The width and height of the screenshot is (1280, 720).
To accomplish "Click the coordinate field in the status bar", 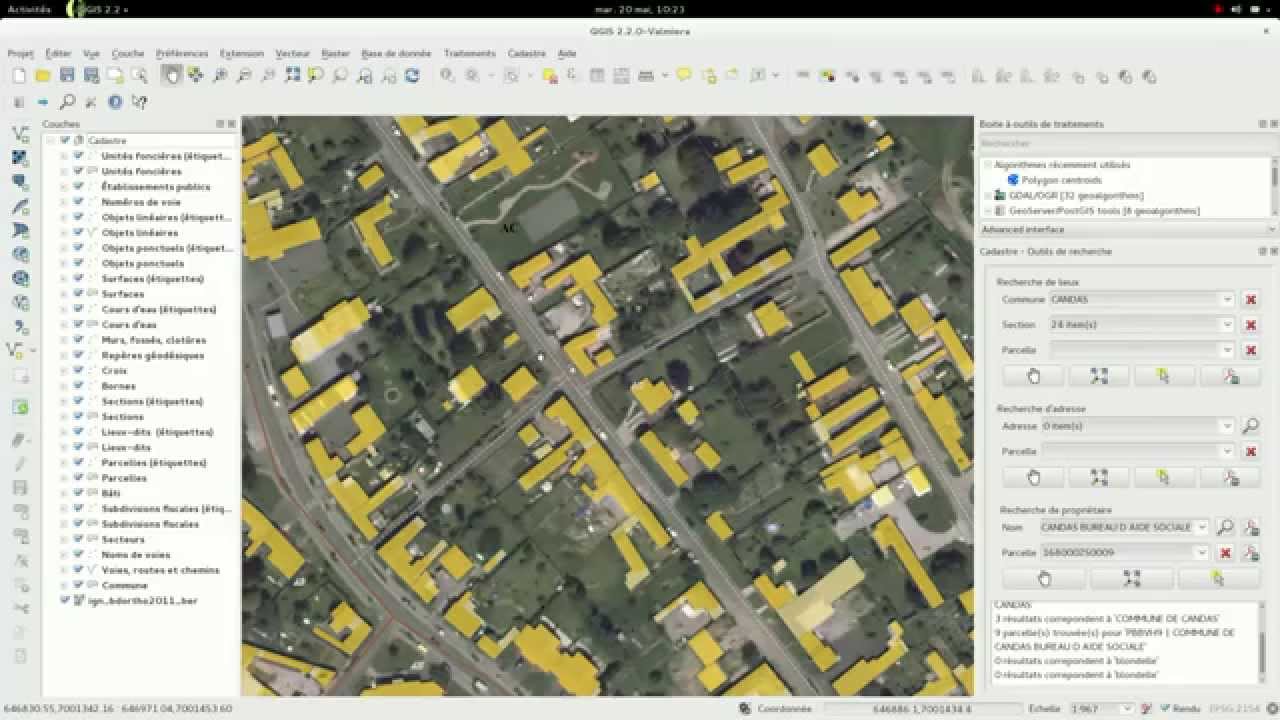I will (x=923, y=708).
